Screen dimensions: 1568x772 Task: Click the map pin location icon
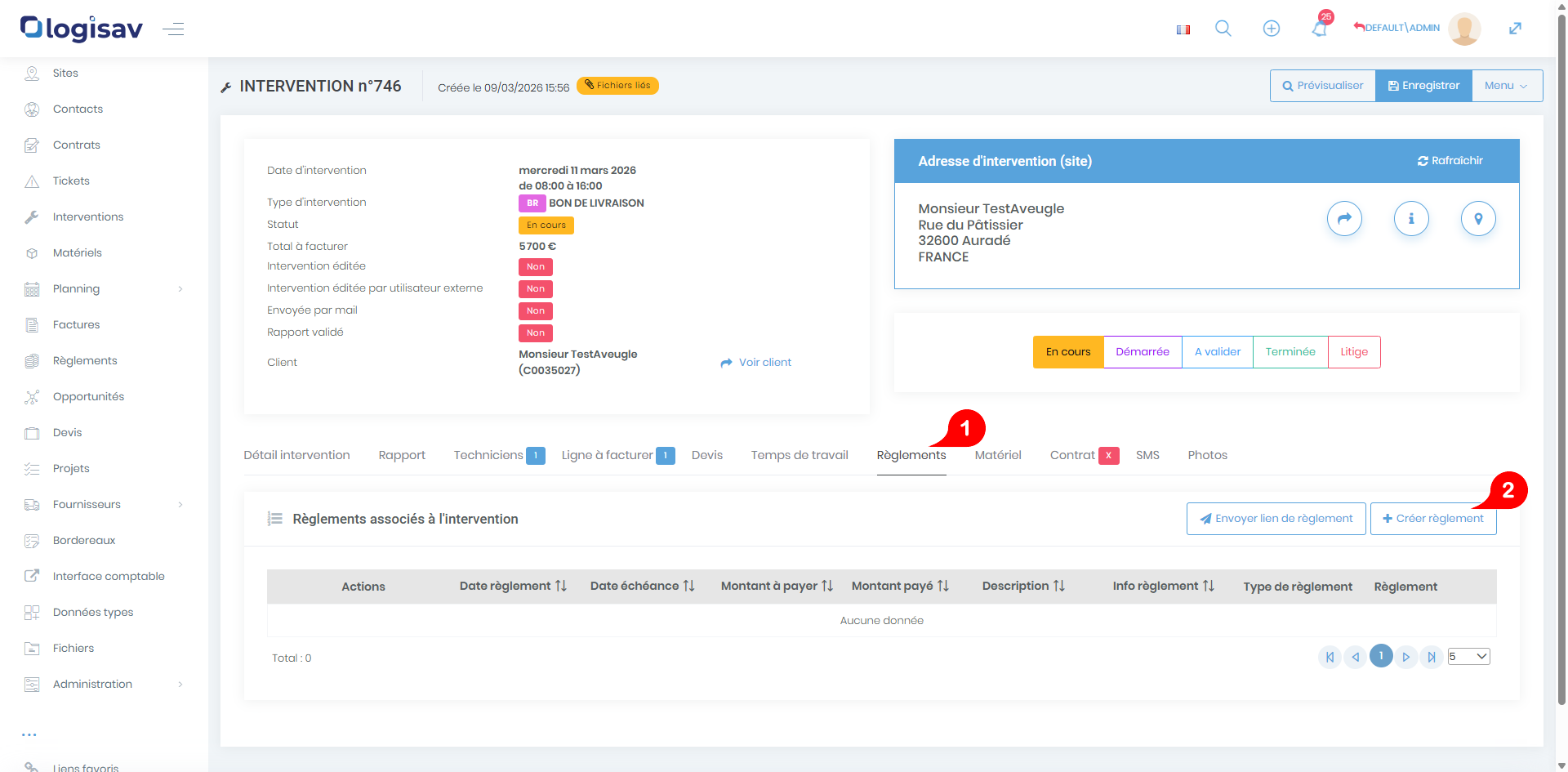tap(1477, 219)
